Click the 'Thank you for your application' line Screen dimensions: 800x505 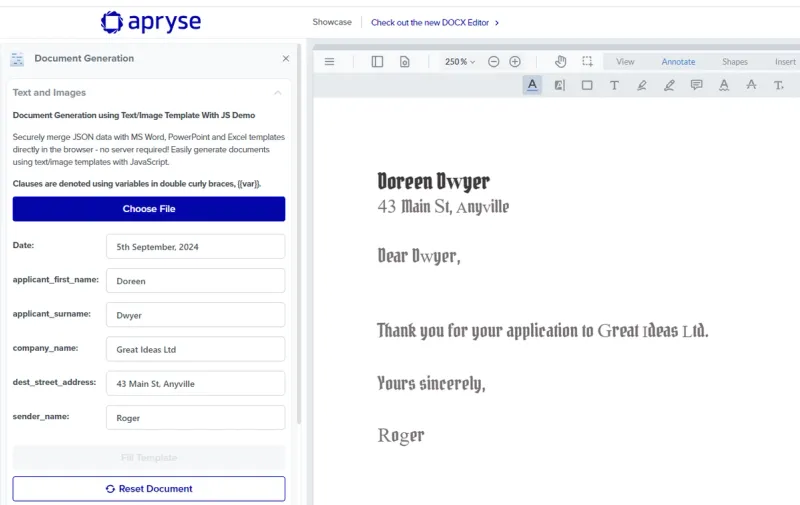pyautogui.click(x=542, y=331)
